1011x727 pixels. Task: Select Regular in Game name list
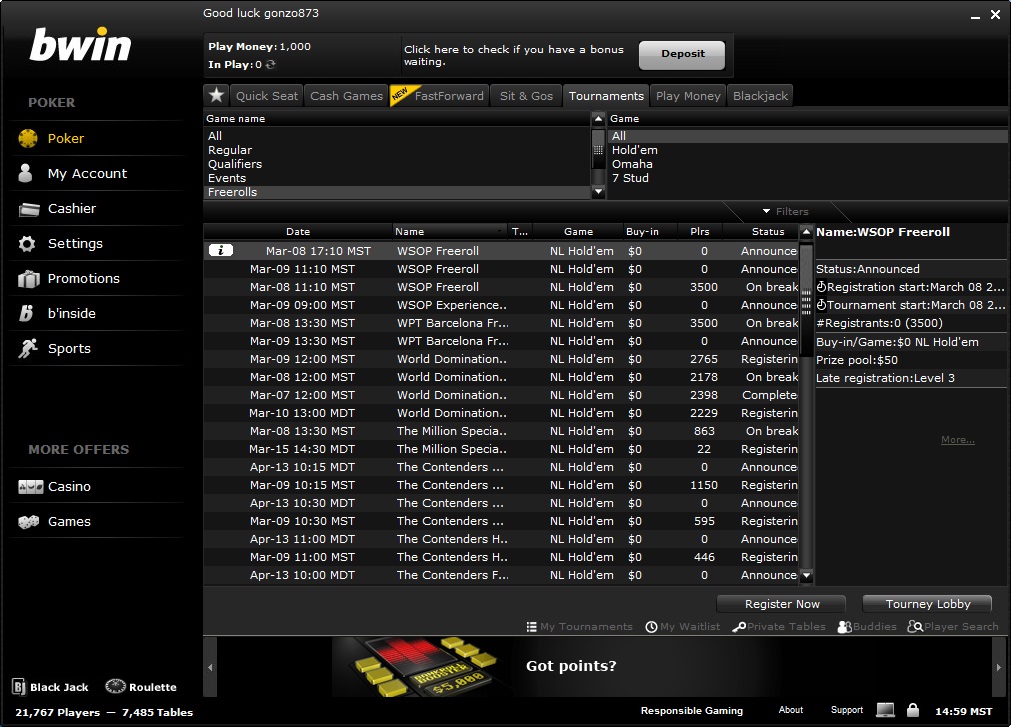[x=397, y=150]
